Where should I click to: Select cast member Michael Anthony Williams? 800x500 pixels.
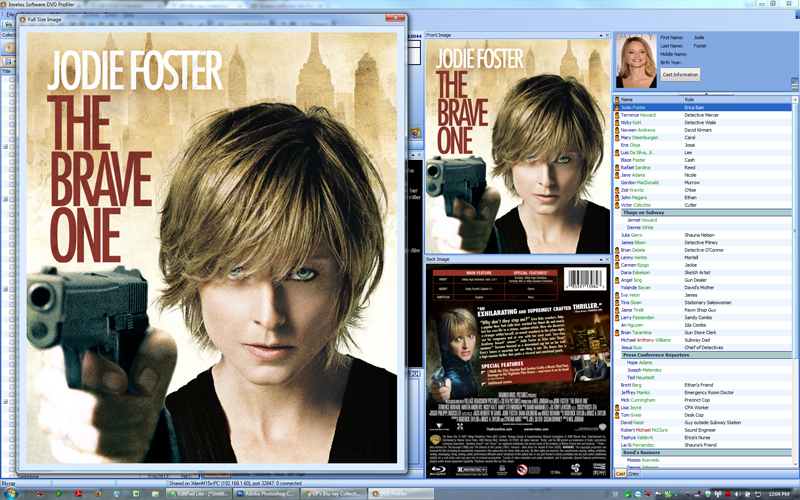pyautogui.click(x=703, y=340)
